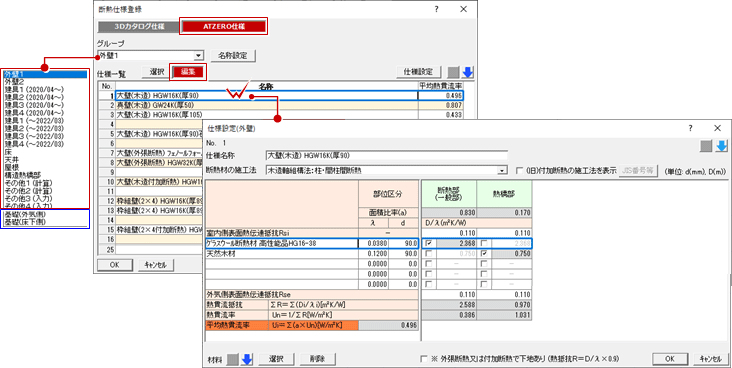
Task: Click グラスウール断熱材 高性能品HG16-38 material cell
Action: (282, 243)
